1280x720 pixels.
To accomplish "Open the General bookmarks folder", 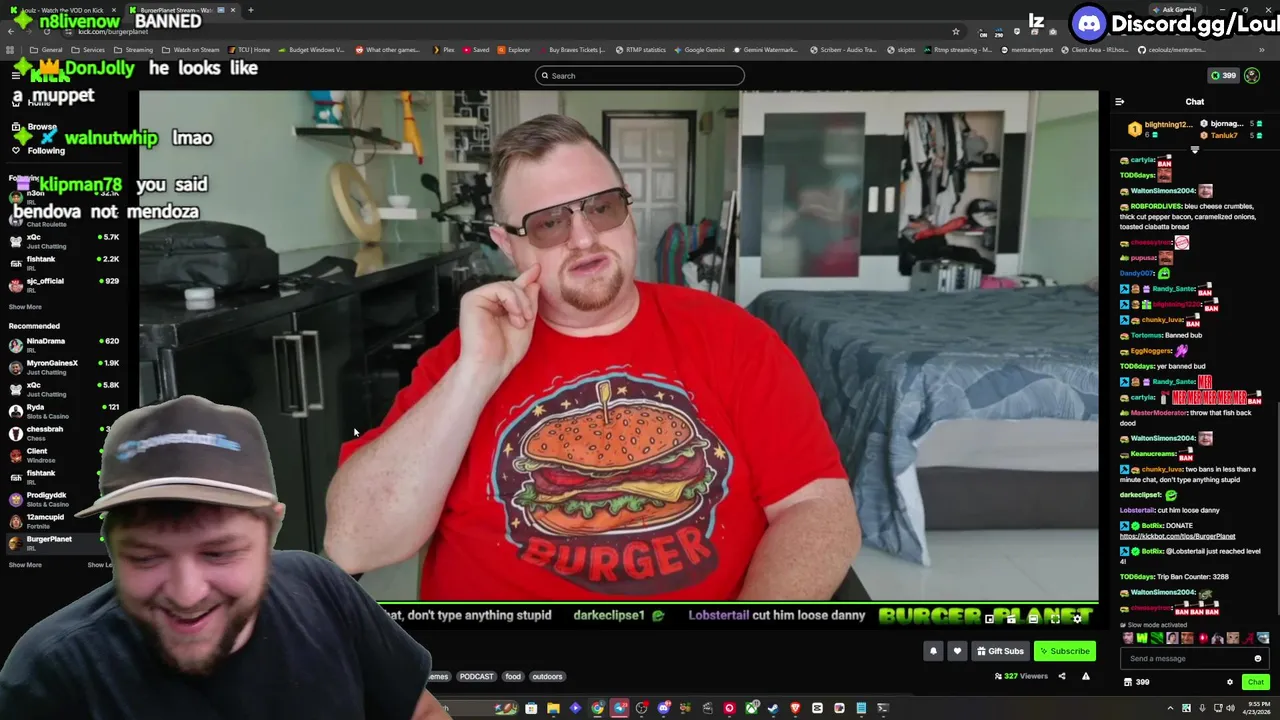I will [46, 50].
